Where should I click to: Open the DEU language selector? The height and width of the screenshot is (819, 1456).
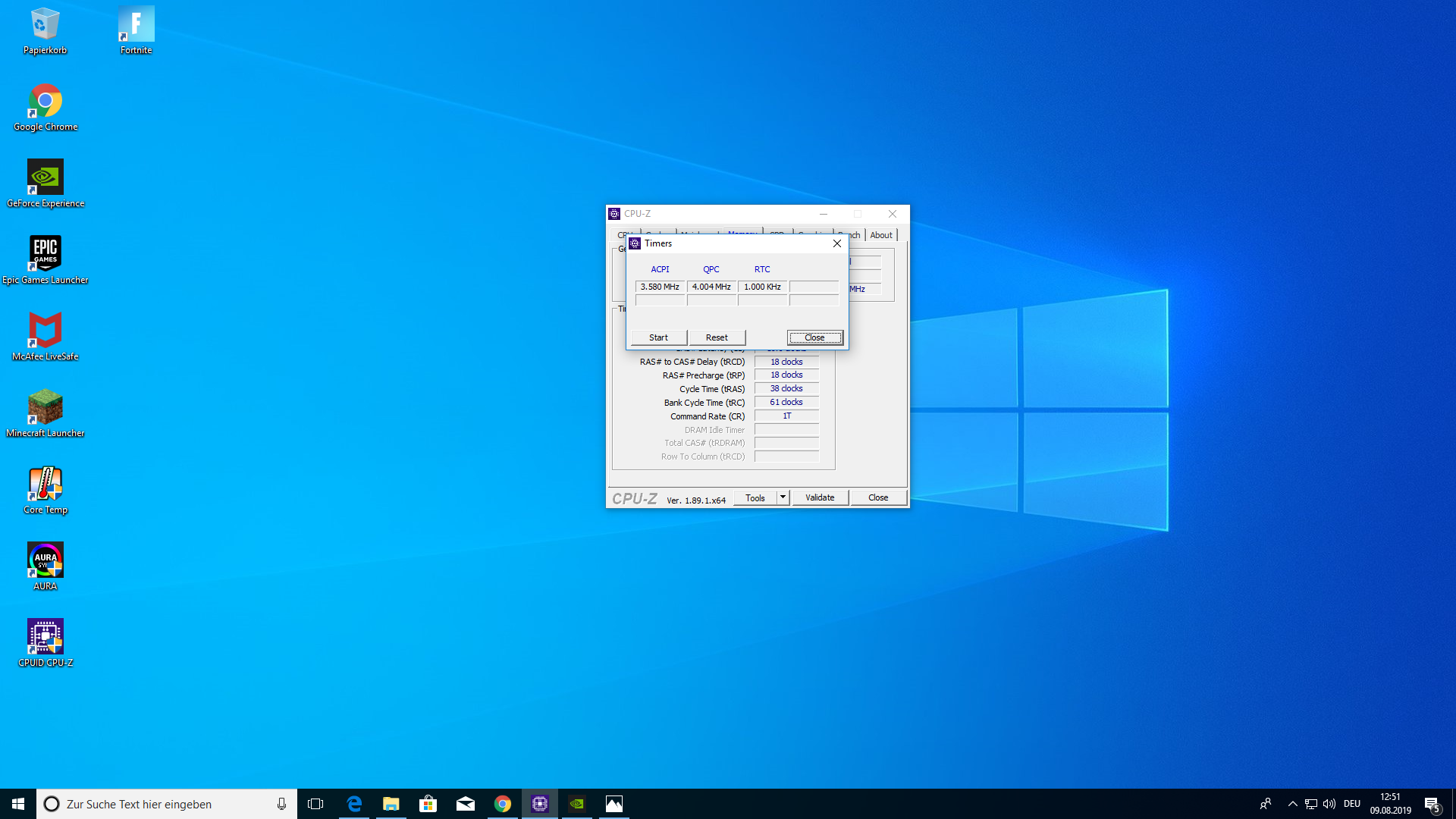pos(1351,804)
